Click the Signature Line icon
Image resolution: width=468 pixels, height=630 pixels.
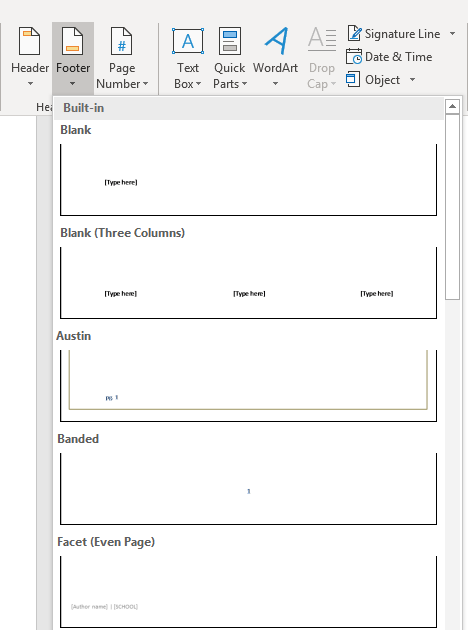354,33
